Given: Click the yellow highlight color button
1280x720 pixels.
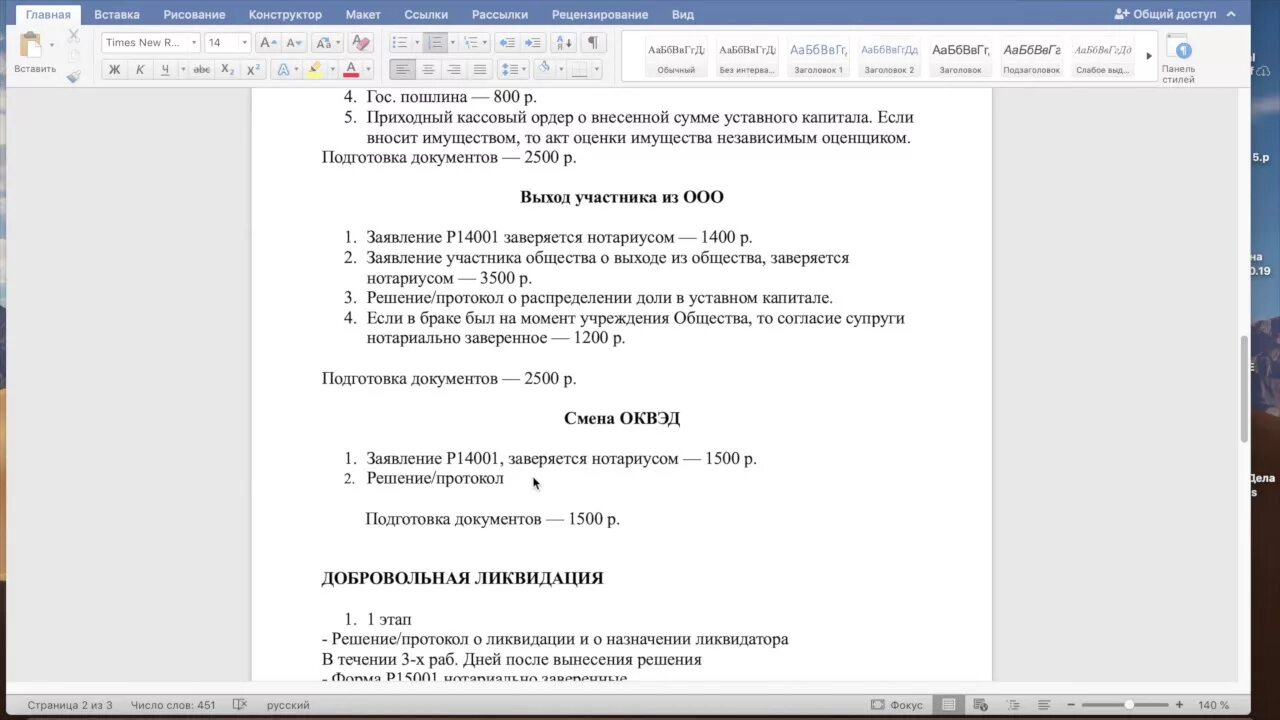Looking at the screenshot, I should tap(315, 69).
